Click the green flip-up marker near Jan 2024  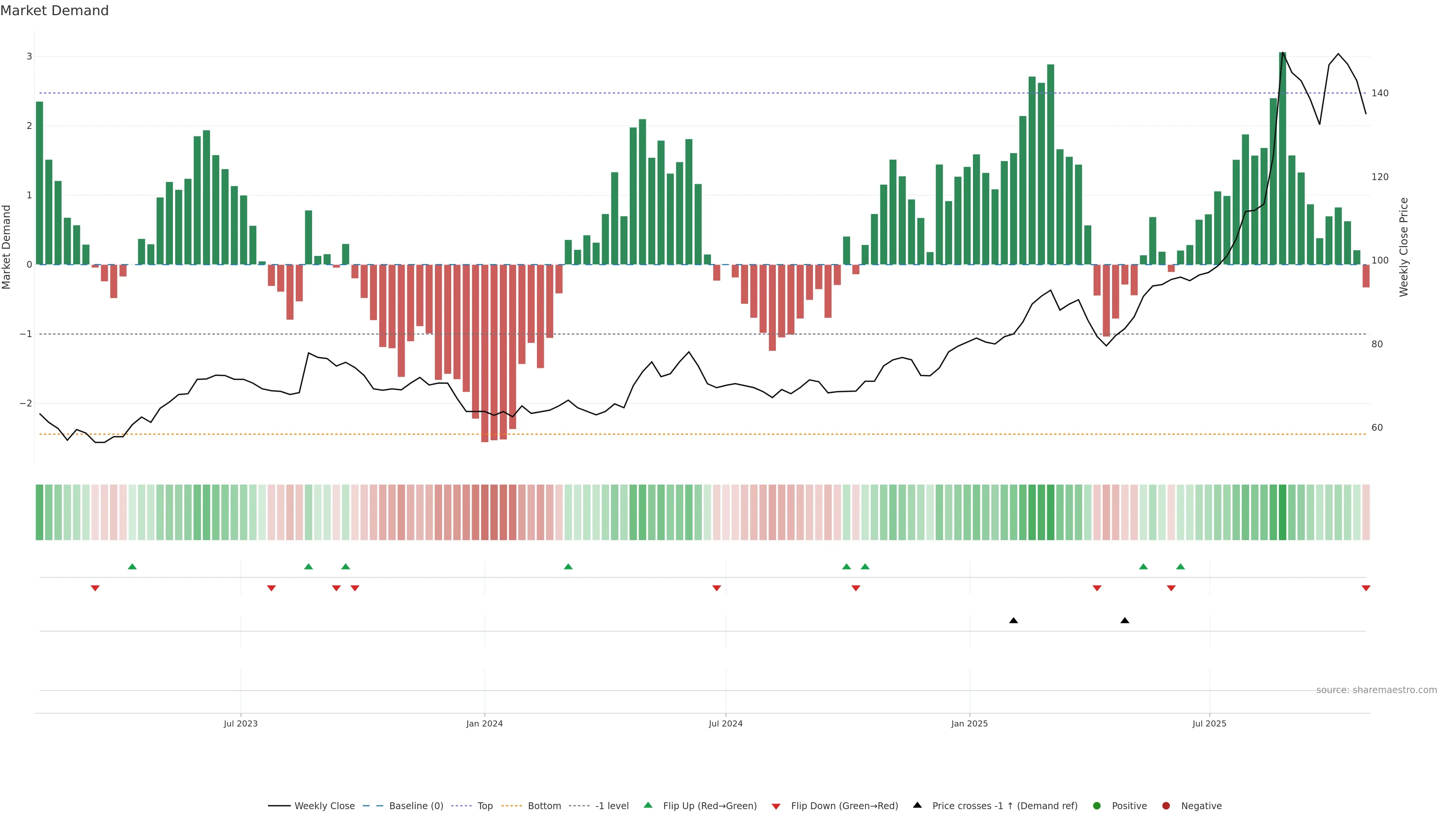569,566
